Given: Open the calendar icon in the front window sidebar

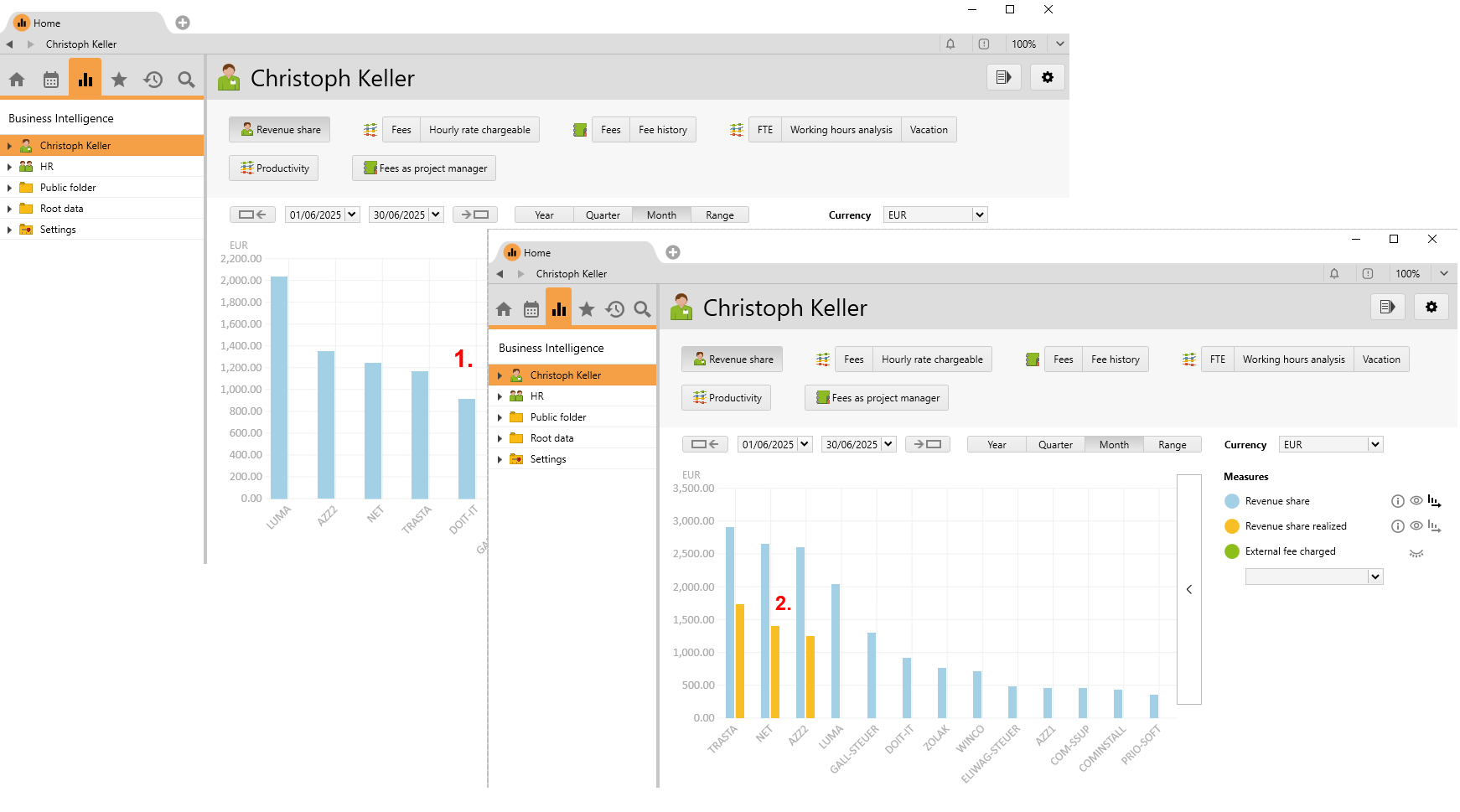Looking at the screenshot, I should click(x=531, y=309).
